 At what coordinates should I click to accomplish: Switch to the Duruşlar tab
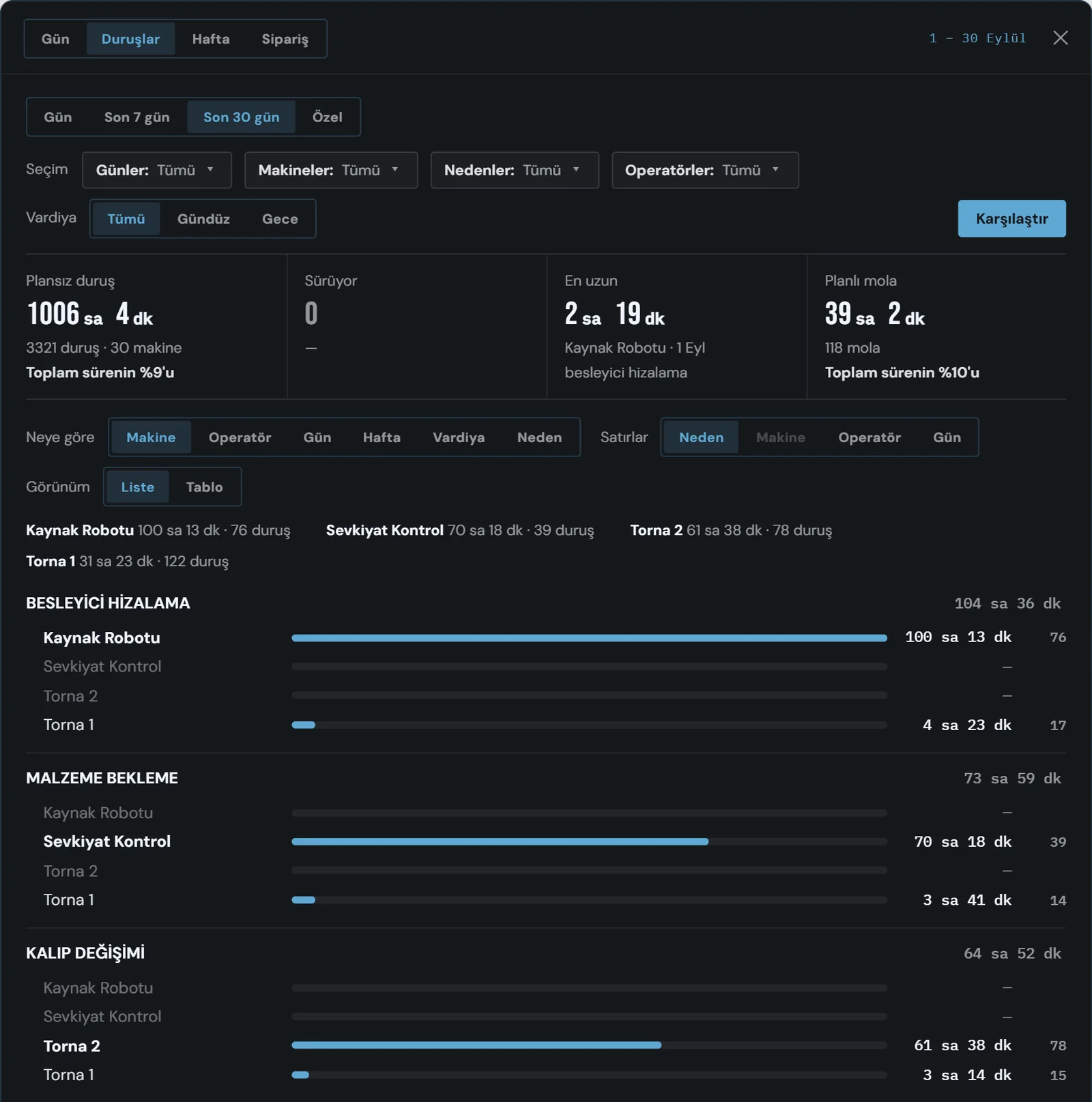click(x=130, y=39)
